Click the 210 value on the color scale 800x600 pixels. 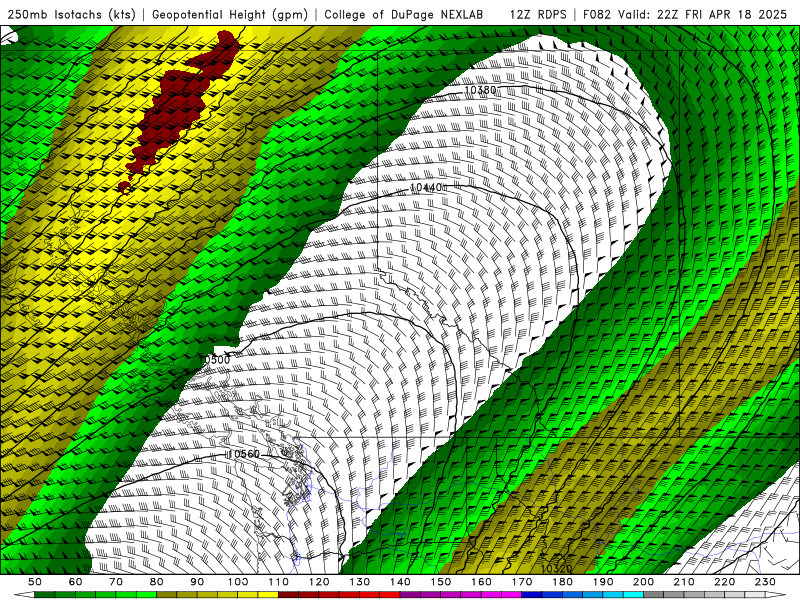tap(684, 582)
